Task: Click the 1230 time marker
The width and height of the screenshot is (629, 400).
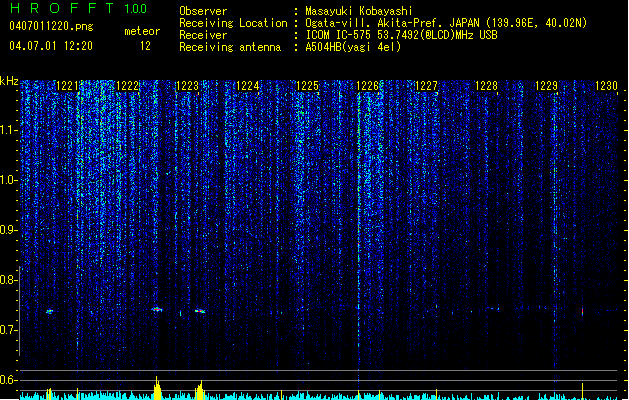Action: (x=606, y=86)
